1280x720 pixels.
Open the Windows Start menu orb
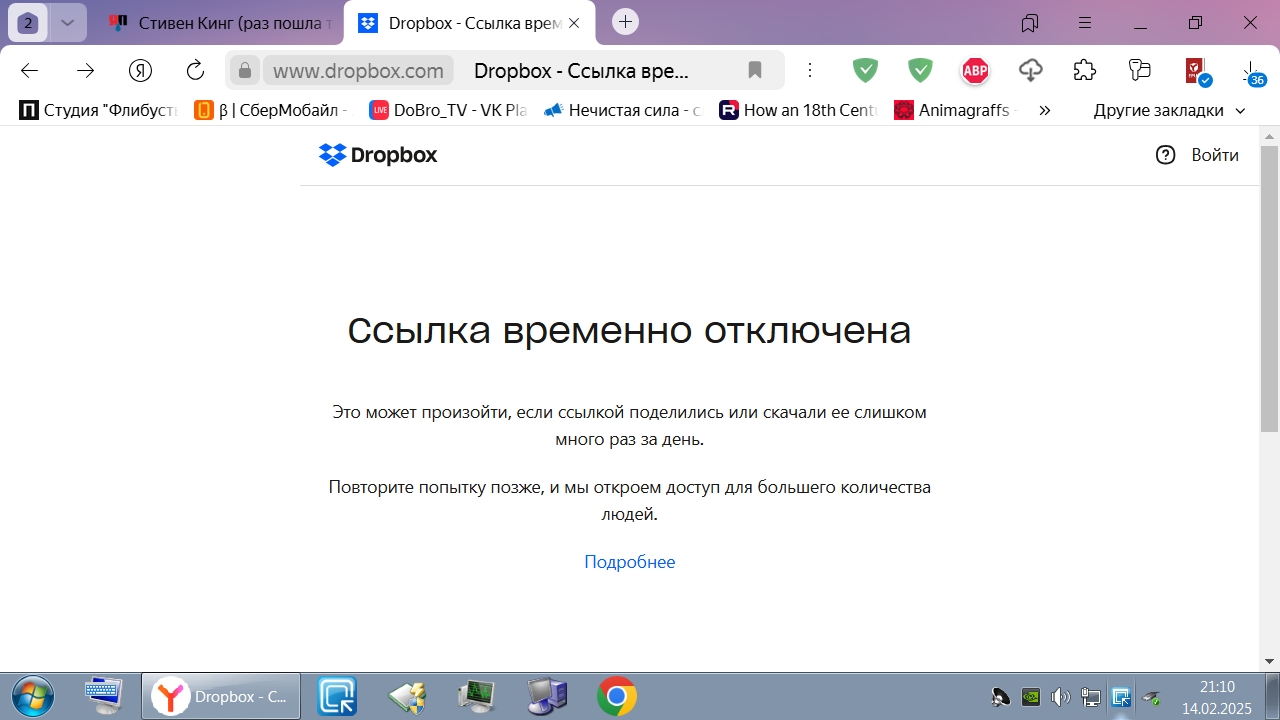(x=32, y=696)
